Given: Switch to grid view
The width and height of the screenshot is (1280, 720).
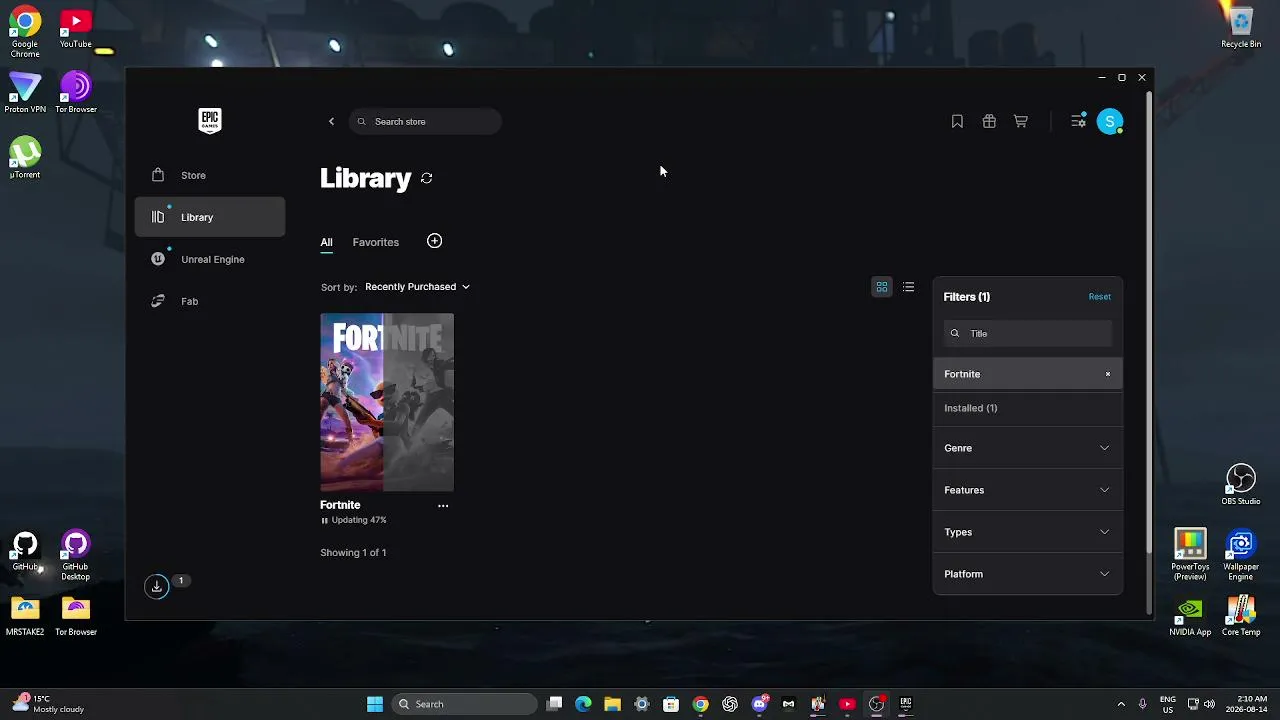Looking at the screenshot, I should pos(882,287).
